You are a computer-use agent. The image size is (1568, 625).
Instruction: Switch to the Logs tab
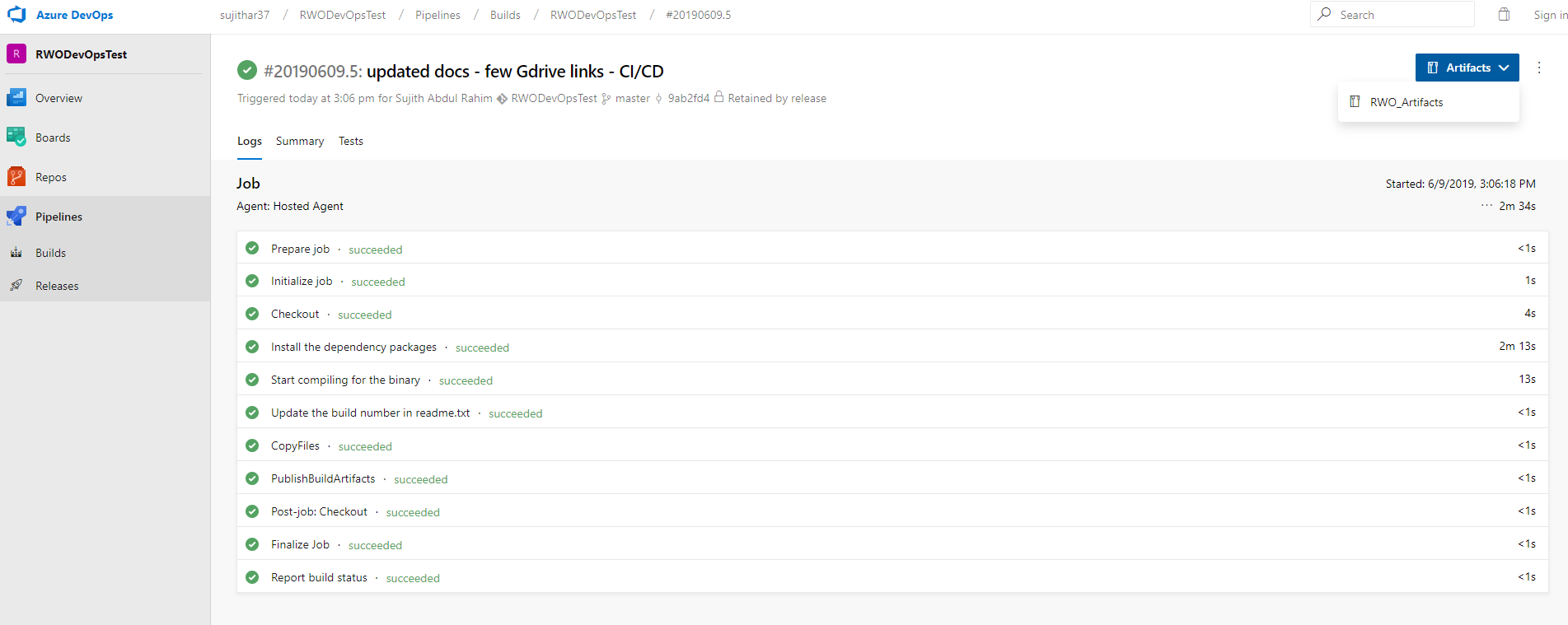(x=250, y=141)
